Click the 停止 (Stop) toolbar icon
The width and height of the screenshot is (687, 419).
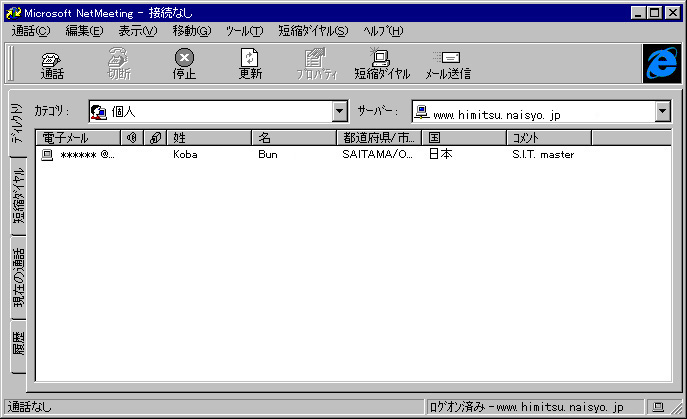184,64
